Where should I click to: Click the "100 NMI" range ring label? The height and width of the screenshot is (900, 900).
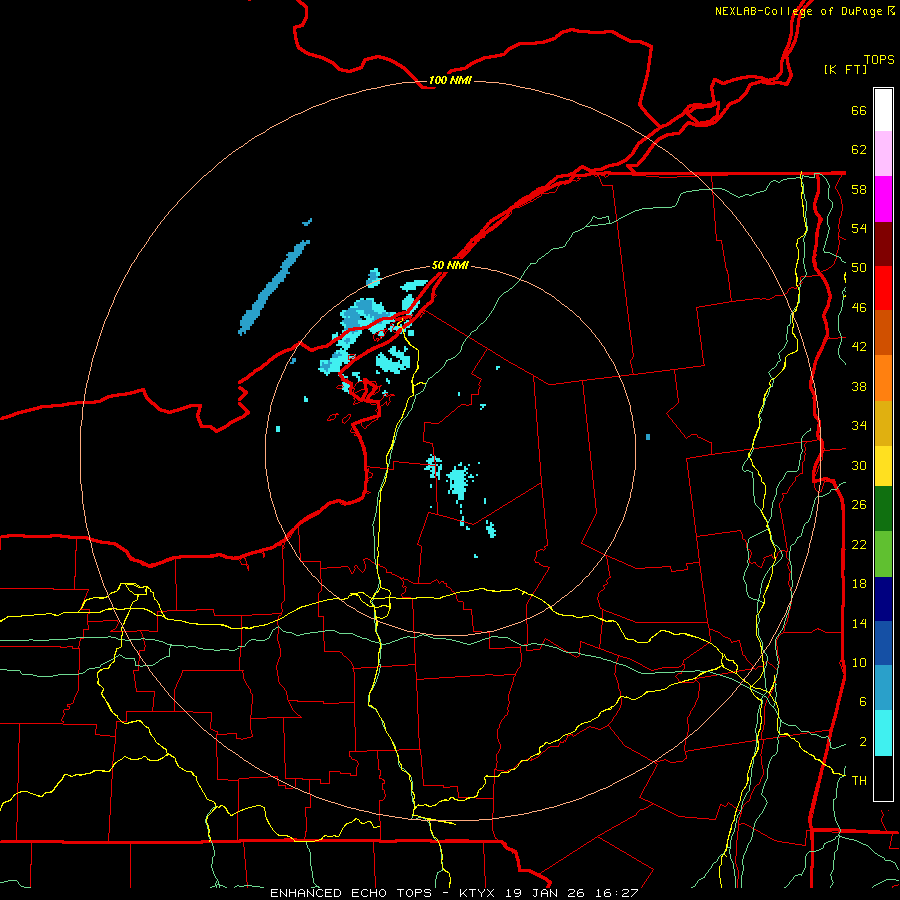[x=449, y=80]
